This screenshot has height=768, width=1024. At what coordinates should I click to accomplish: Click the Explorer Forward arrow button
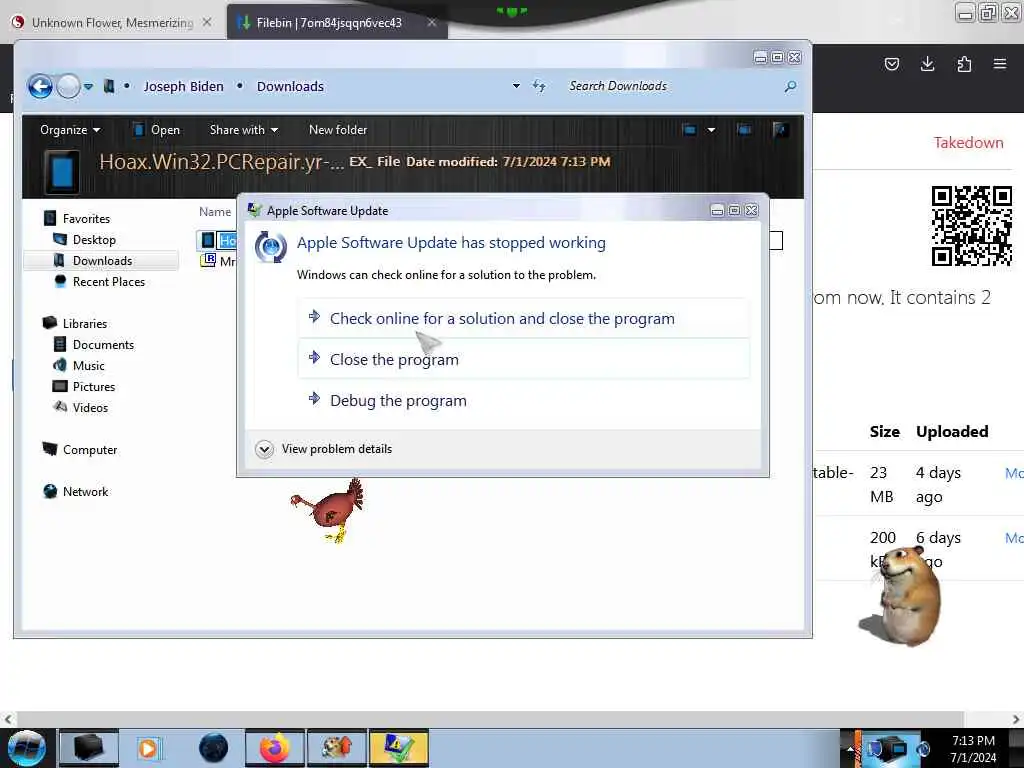click(x=69, y=86)
